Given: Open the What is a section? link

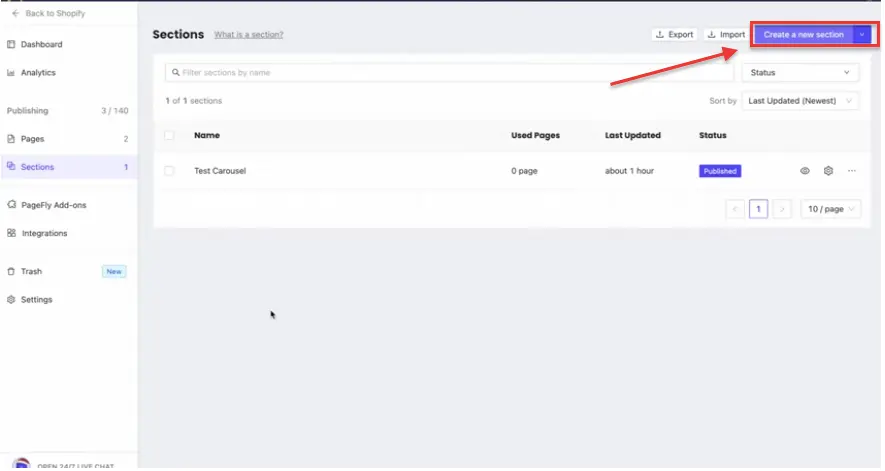Looking at the screenshot, I should coord(248,35).
